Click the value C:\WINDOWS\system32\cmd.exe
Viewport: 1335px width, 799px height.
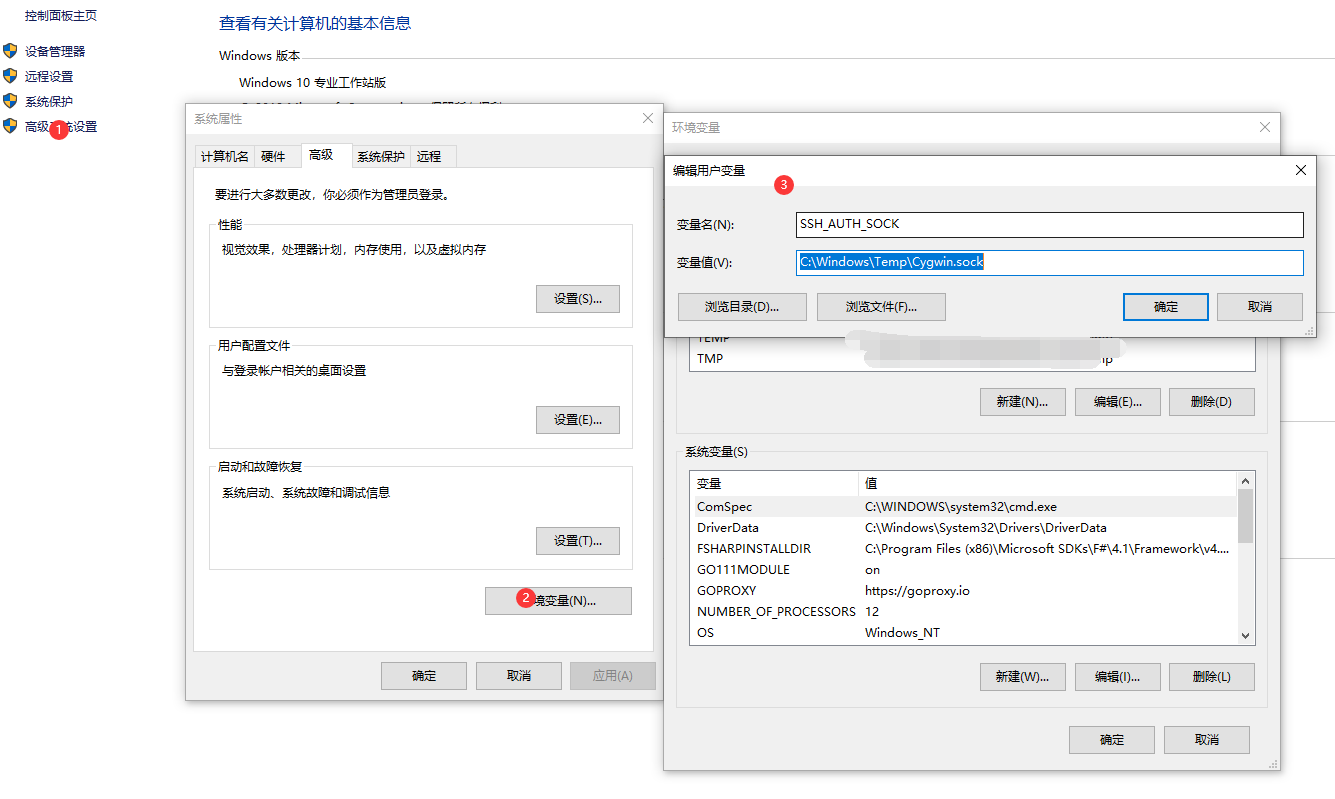960,506
